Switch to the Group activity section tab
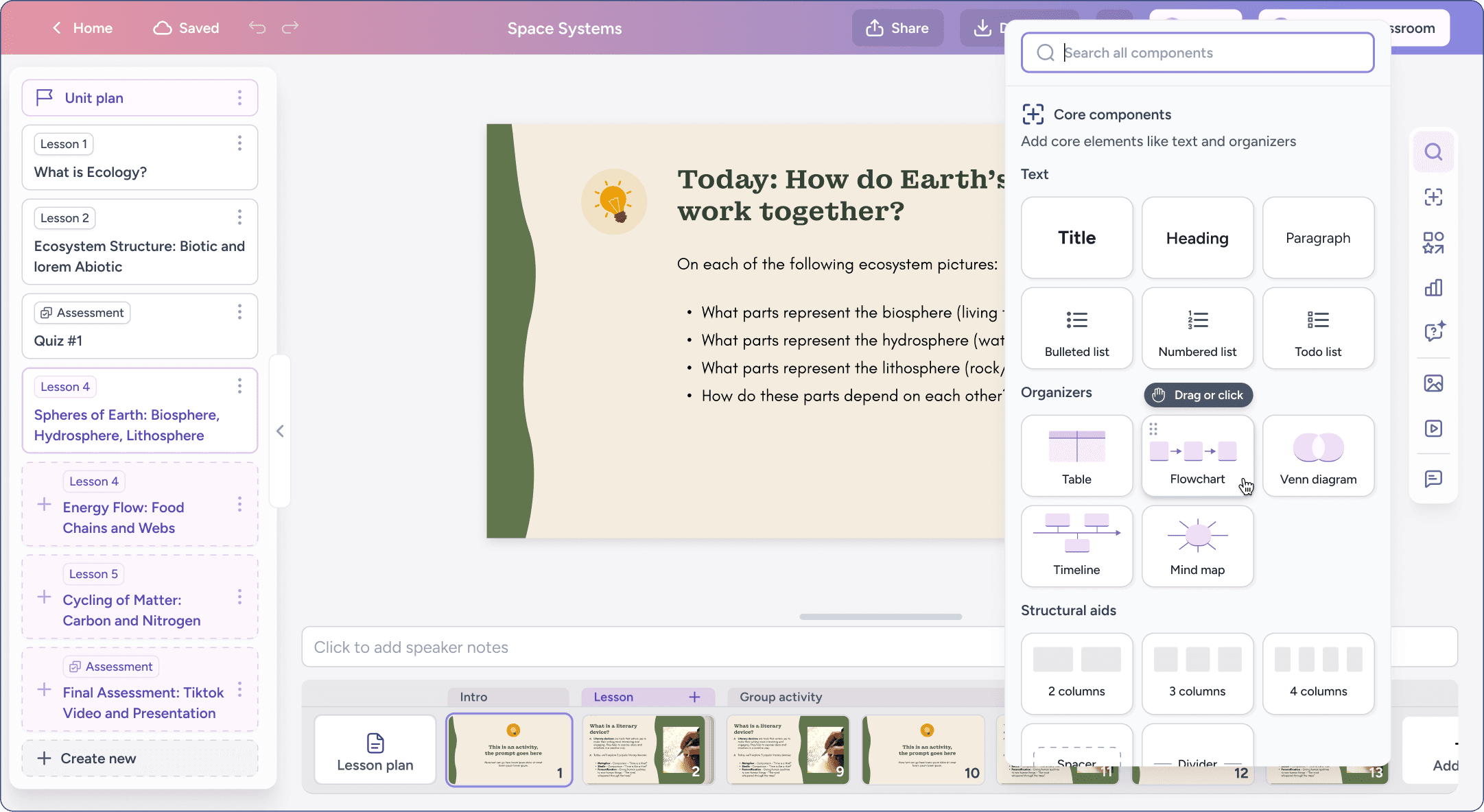 [780, 697]
